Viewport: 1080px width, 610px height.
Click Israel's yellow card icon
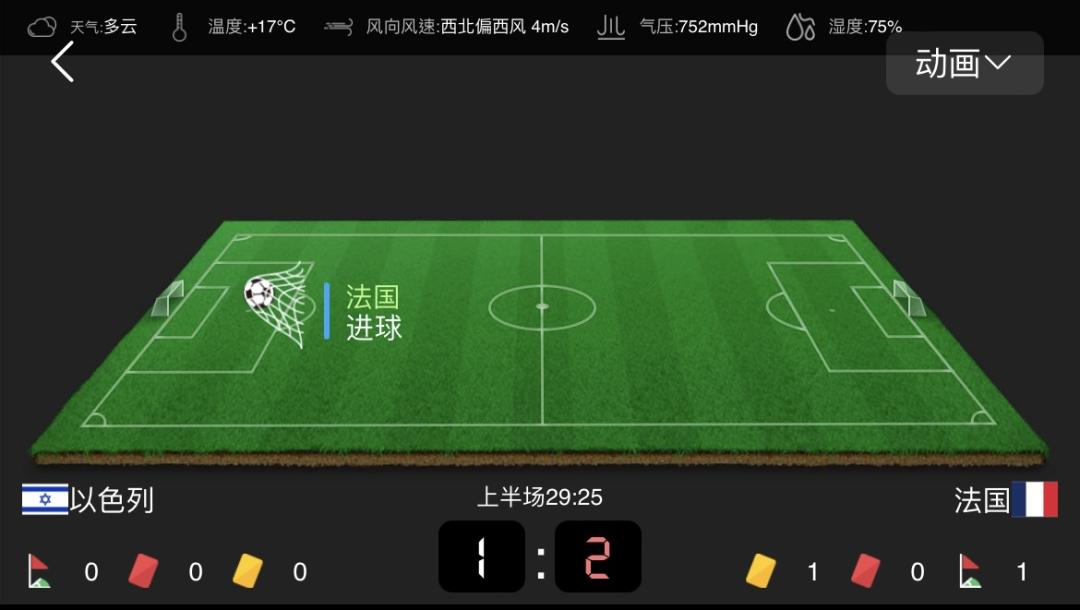[x=247, y=571]
